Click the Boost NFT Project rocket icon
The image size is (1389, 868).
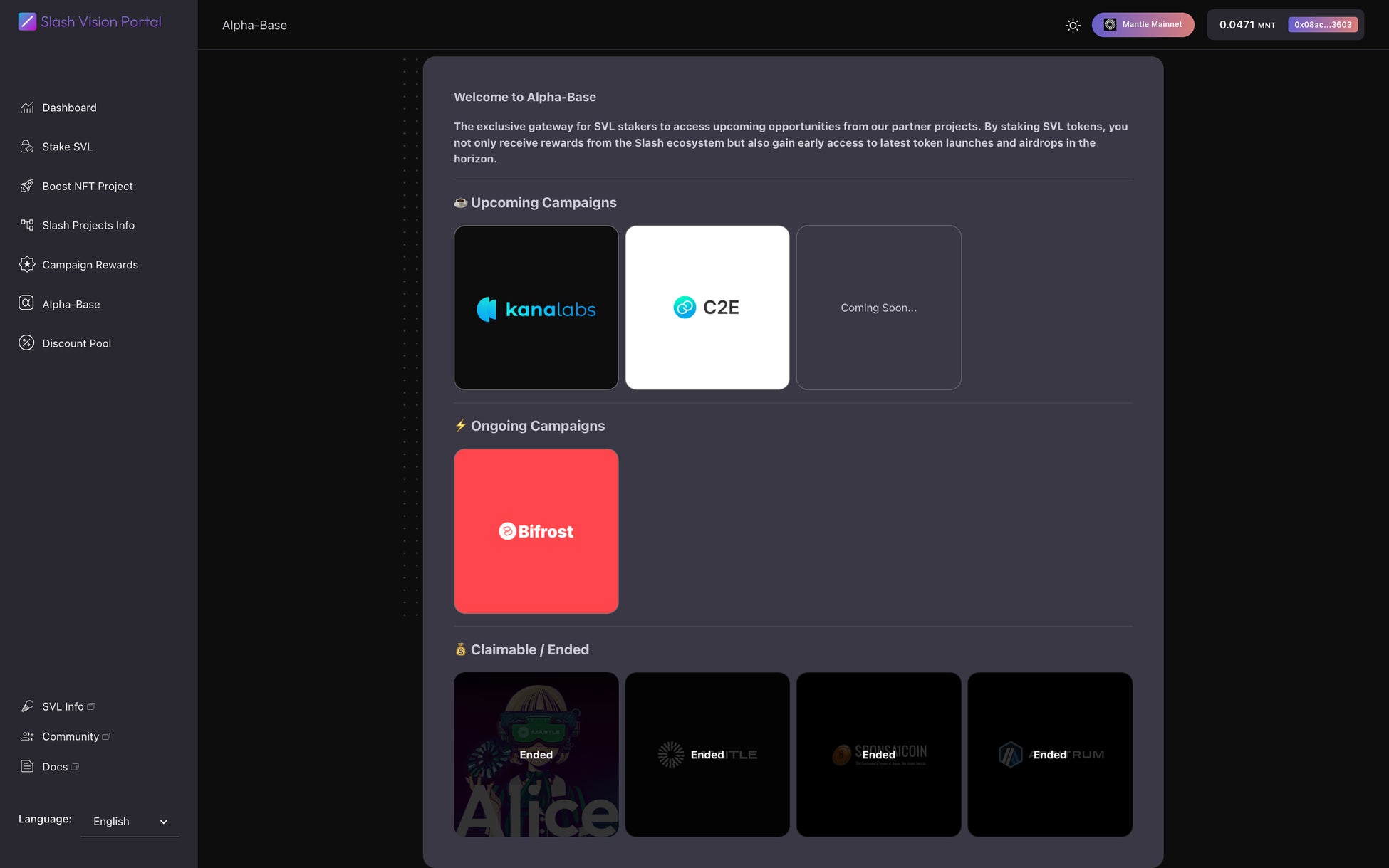coord(27,186)
